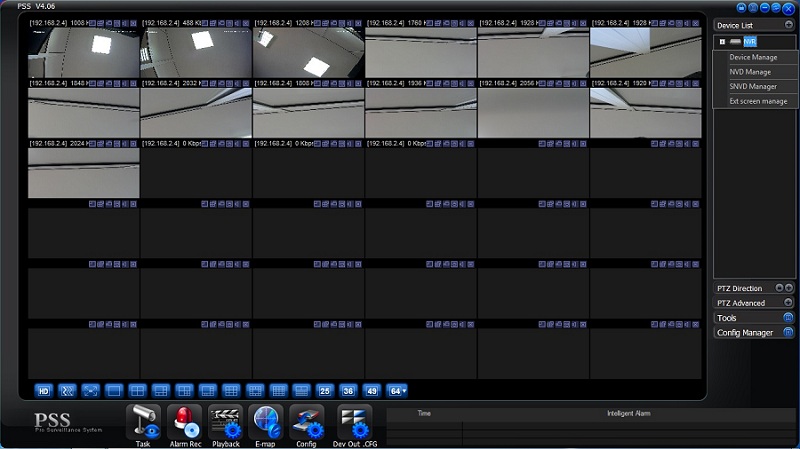Select the camera feed labeled 1208
The width and height of the screenshot is (800, 449).
(309, 53)
